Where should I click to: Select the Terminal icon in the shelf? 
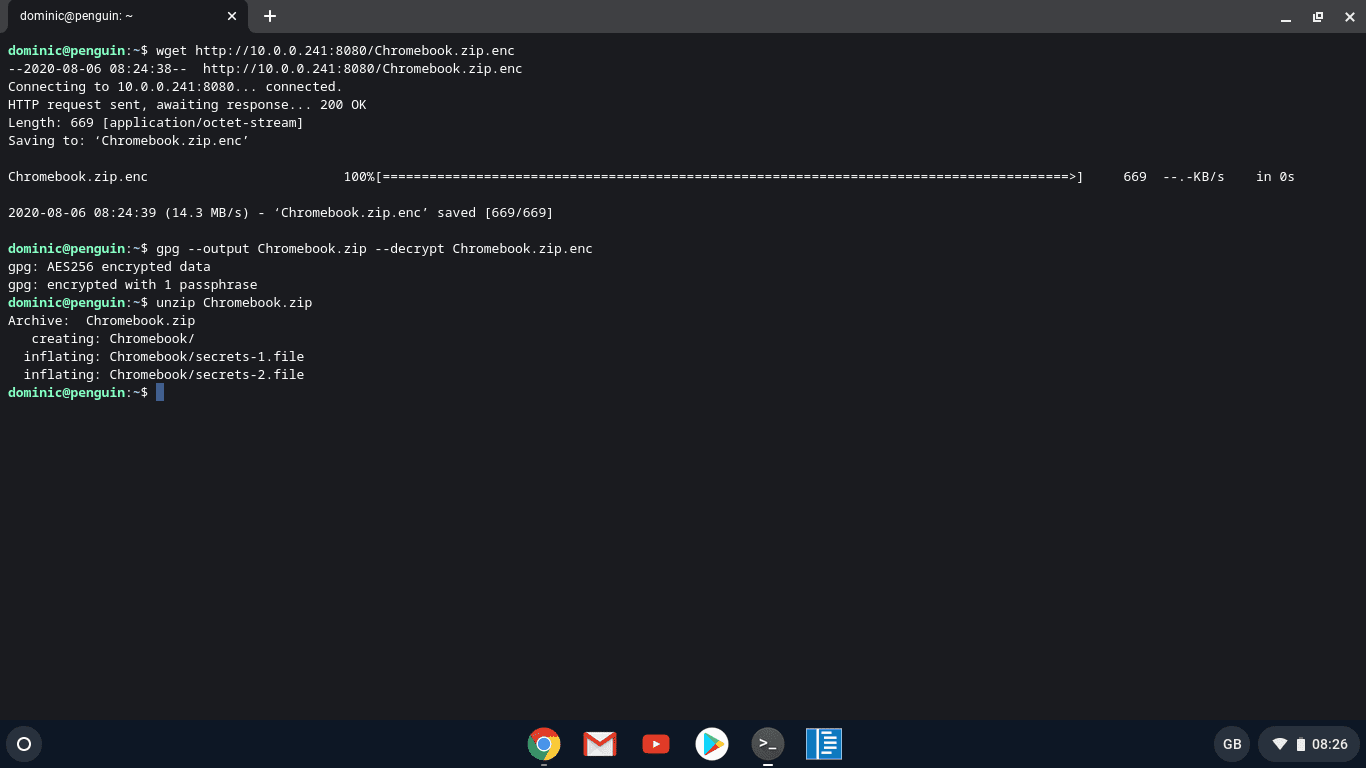767,744
